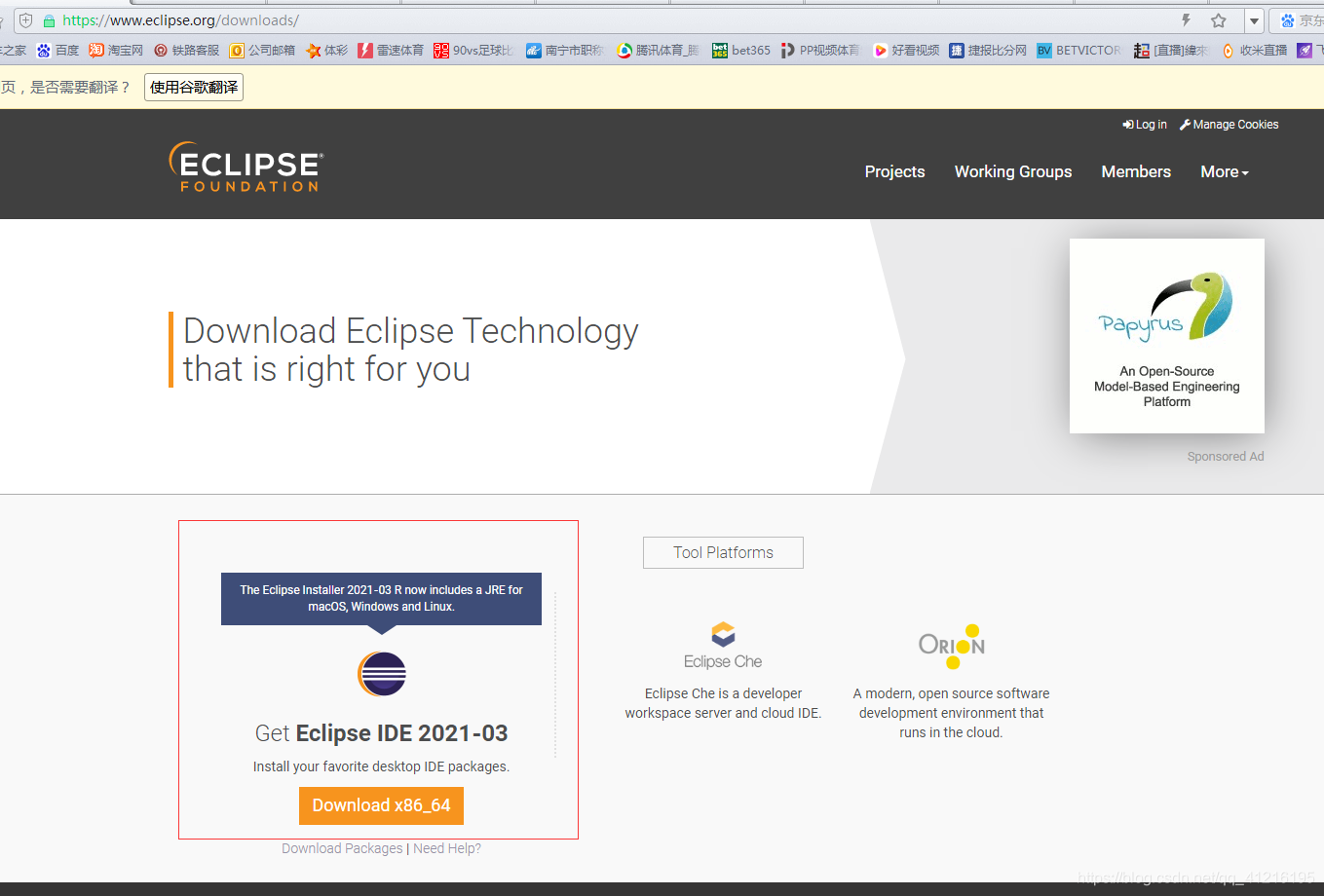Click the bookmark star icon
This screenshot has height=896, width=1324.
[1219, 20]
